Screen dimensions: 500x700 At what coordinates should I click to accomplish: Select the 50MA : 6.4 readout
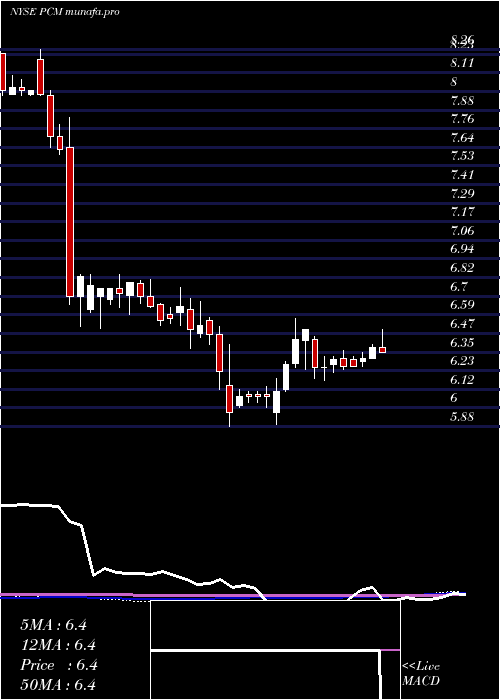point(58,685)
